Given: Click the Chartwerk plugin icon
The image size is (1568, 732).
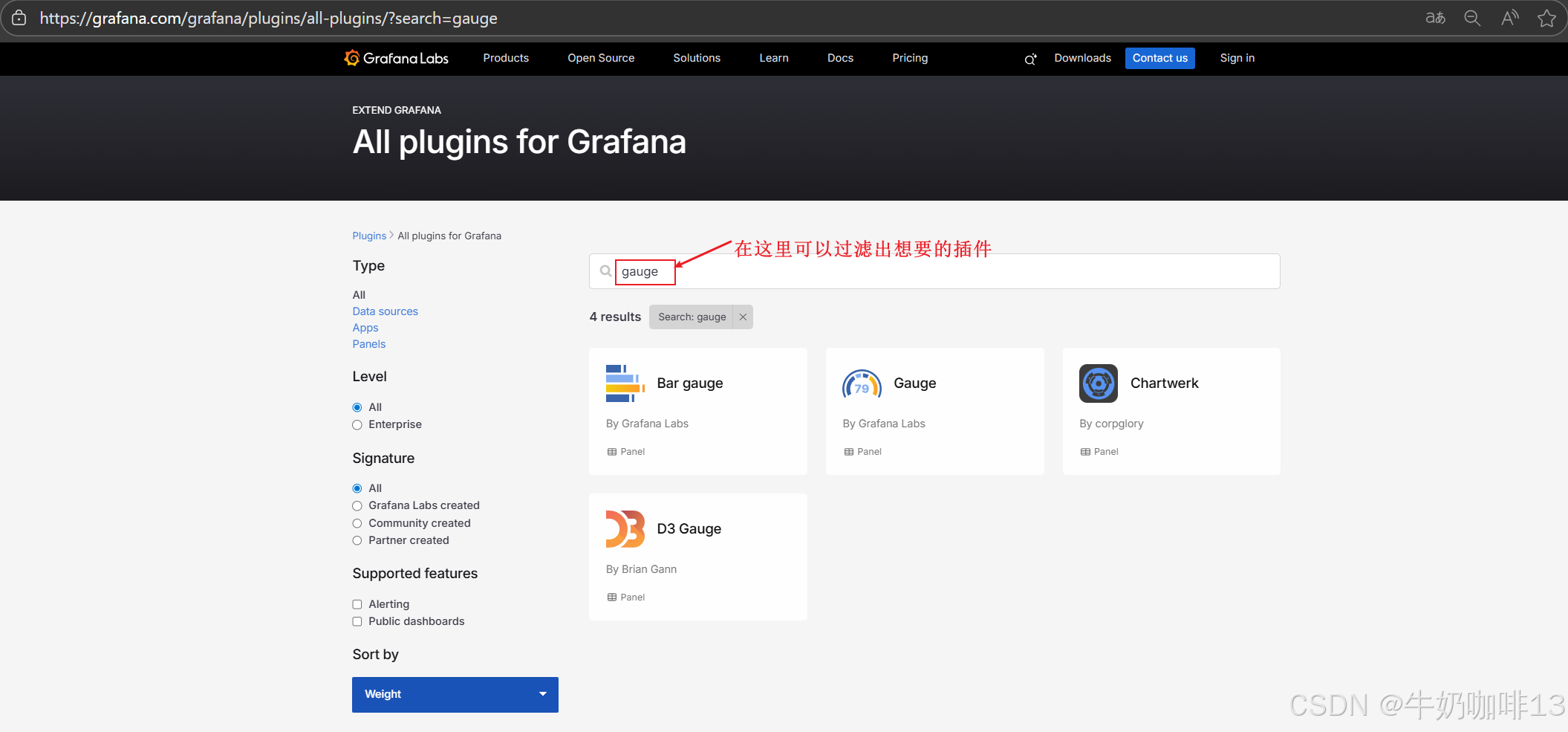Looking at the screenshot, I should click(x=1099, y=383).
